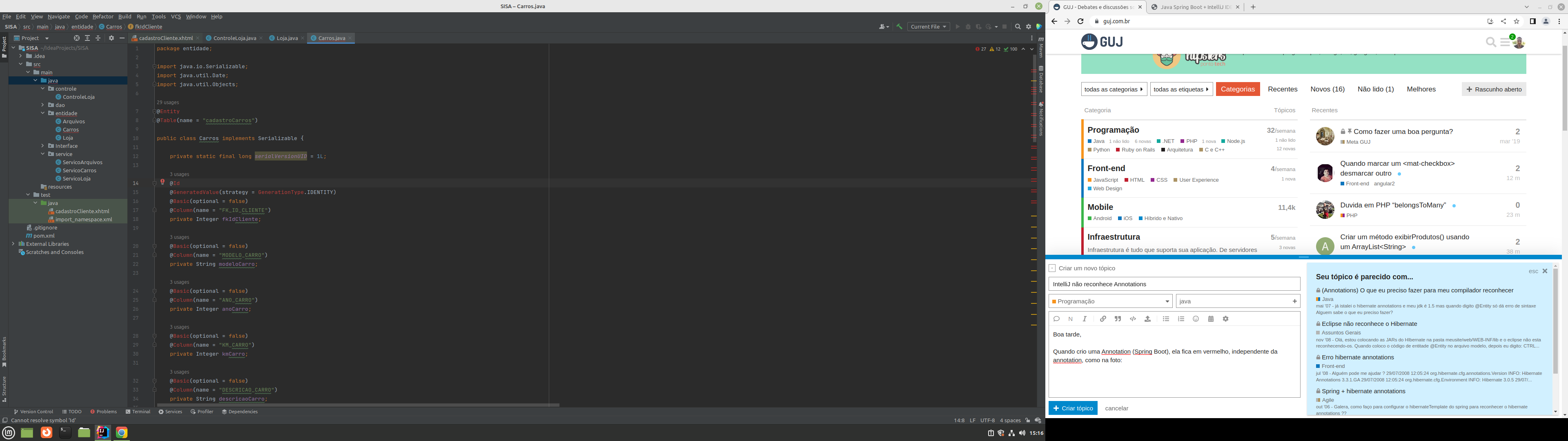Open Programação category dropdown in composer
Image resolution: width=1568 pixels, height=441 pixels.
(1110, 301)
